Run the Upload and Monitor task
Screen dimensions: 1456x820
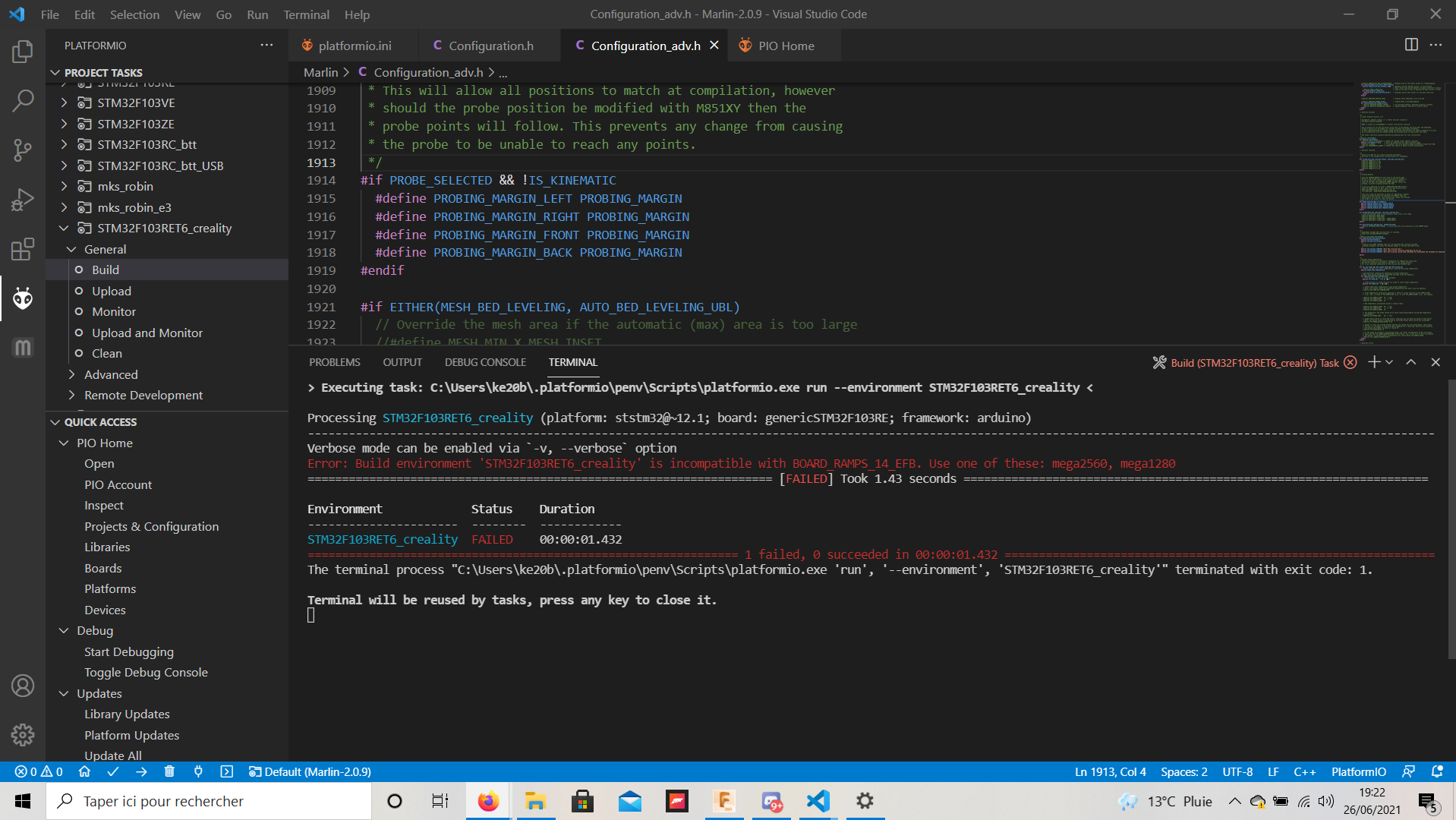click(x=147, y=333)
